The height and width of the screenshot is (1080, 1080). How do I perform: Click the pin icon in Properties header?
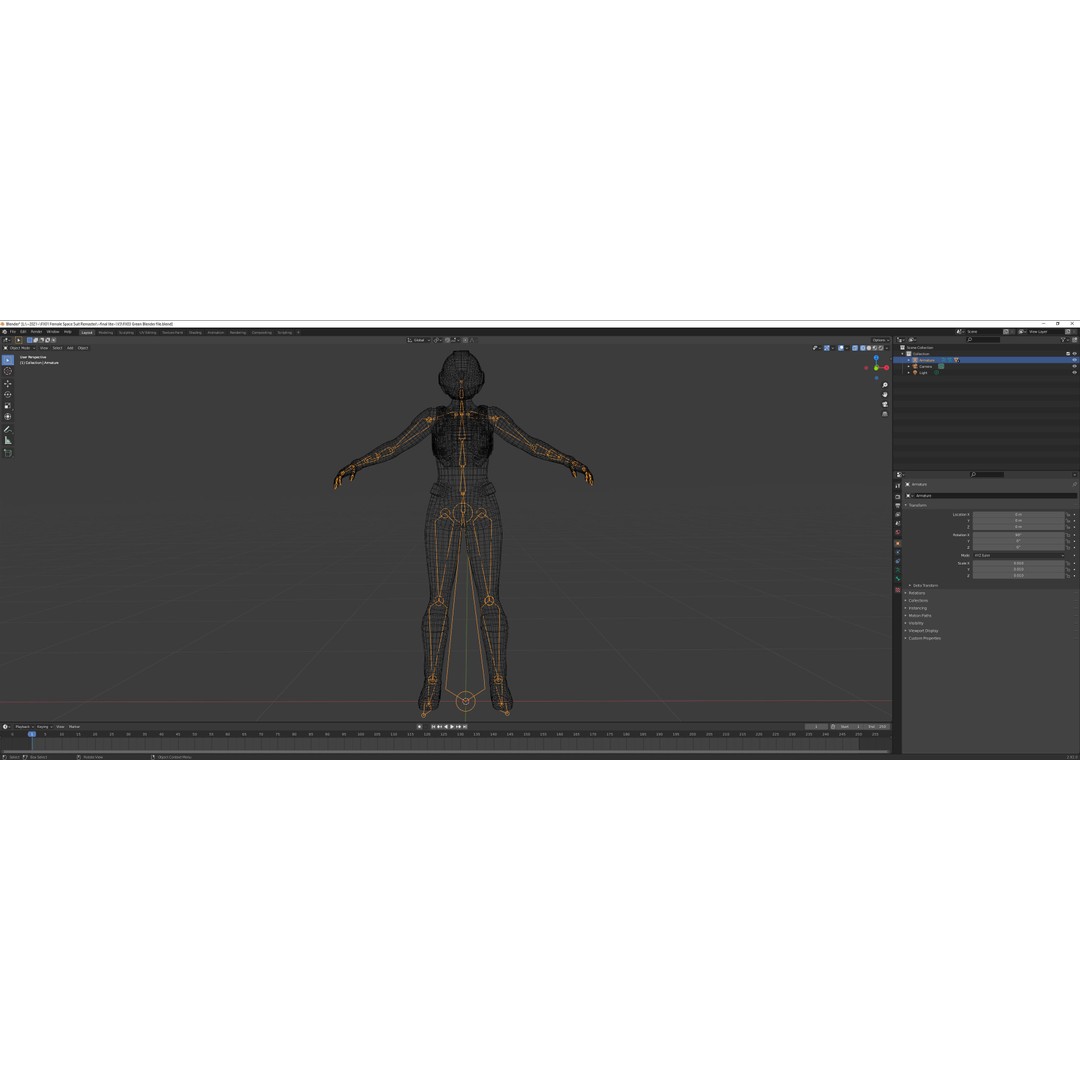[x=1074, y=484]
